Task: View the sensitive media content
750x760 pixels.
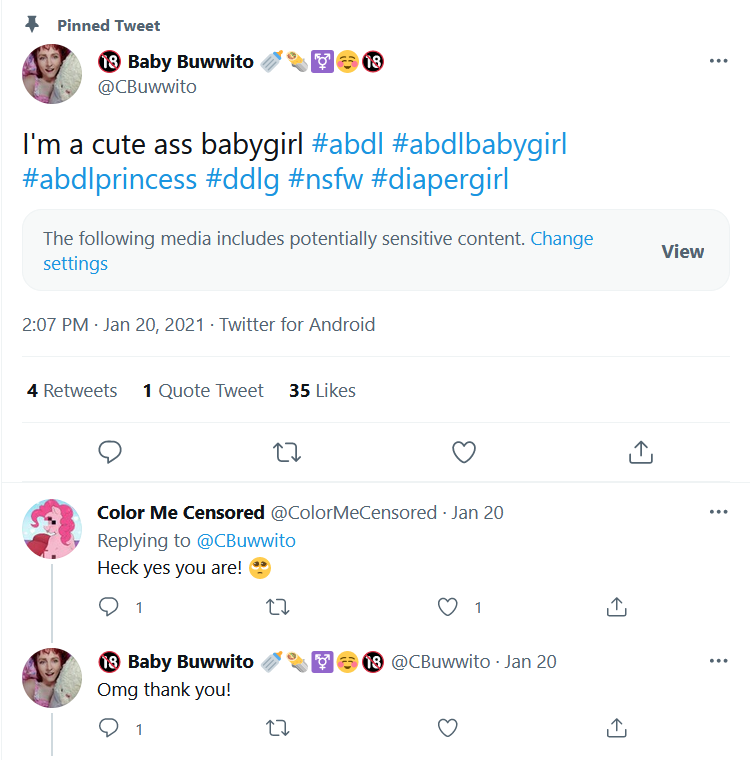Action: click(682, 252)
